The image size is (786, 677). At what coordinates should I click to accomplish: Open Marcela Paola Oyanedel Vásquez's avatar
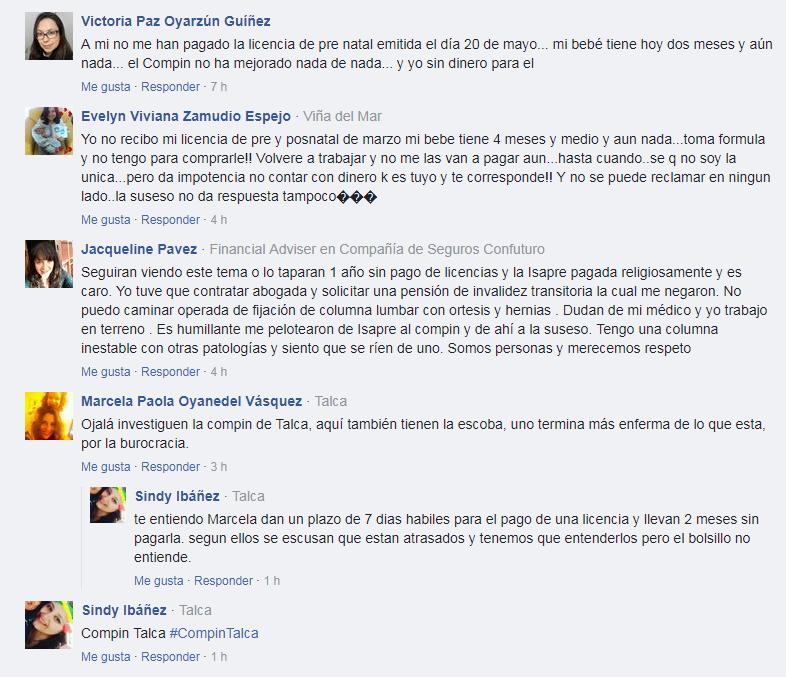[x=49, y=416]
